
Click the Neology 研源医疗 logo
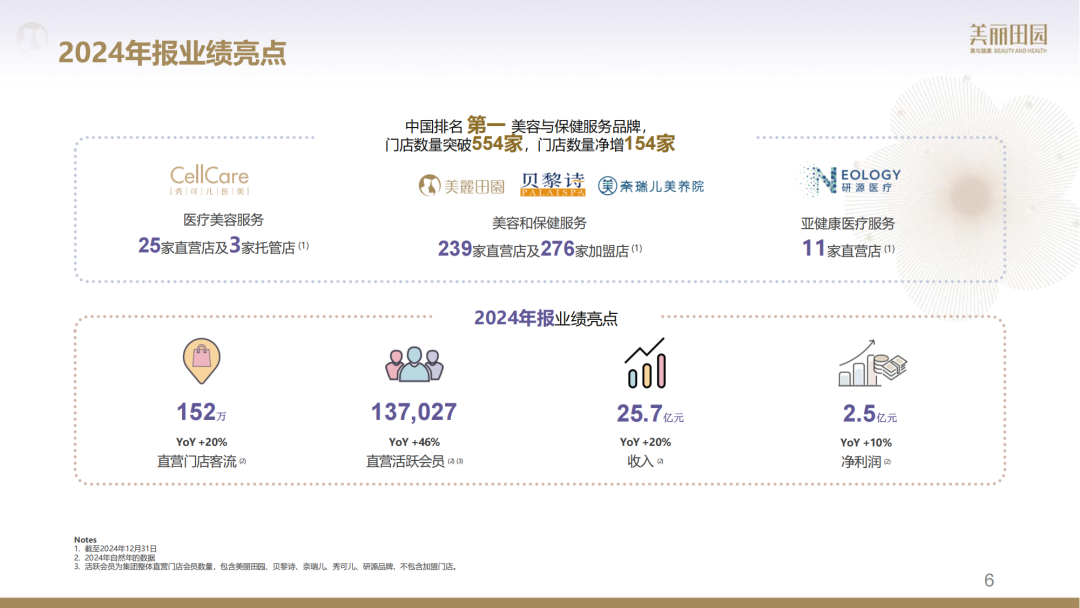(849, 180)
